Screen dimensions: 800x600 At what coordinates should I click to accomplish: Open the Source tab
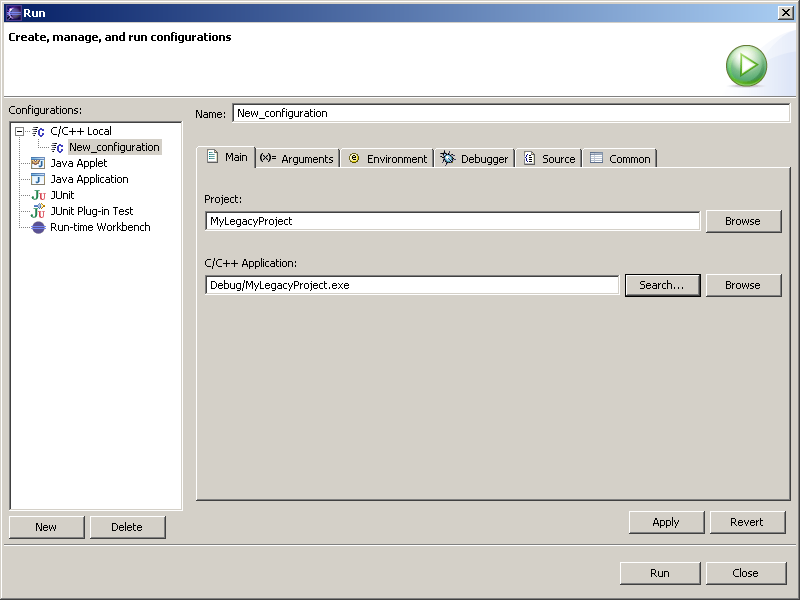coord(550,158)
